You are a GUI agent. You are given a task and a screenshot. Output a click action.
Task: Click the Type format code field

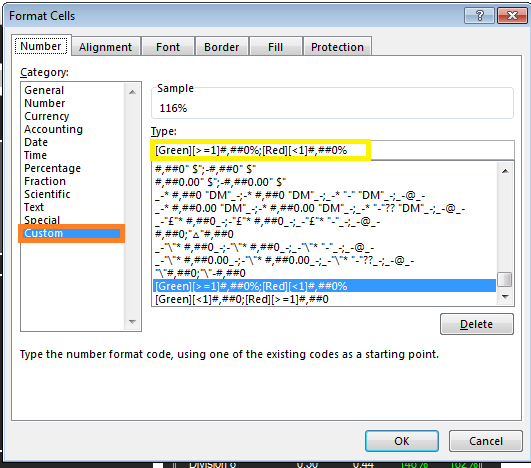pyautogui.click(x=333, y=150)
